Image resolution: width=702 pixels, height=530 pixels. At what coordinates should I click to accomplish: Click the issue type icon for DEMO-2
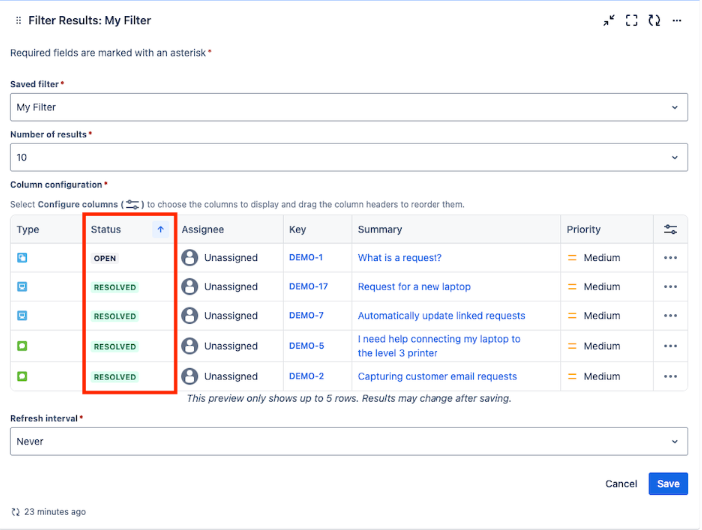[x=22, y=376]
